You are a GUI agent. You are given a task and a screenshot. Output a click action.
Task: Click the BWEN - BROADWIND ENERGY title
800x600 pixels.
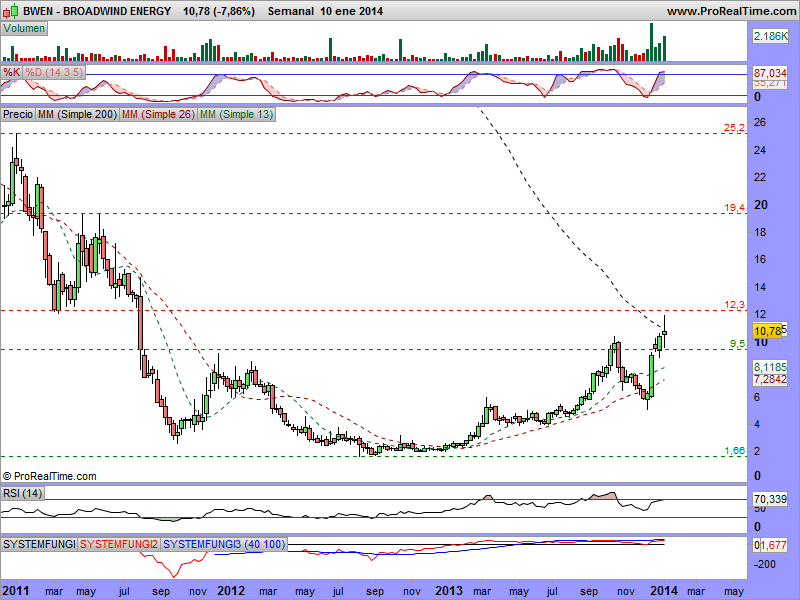pyautogui.click(x=97, y=11)
